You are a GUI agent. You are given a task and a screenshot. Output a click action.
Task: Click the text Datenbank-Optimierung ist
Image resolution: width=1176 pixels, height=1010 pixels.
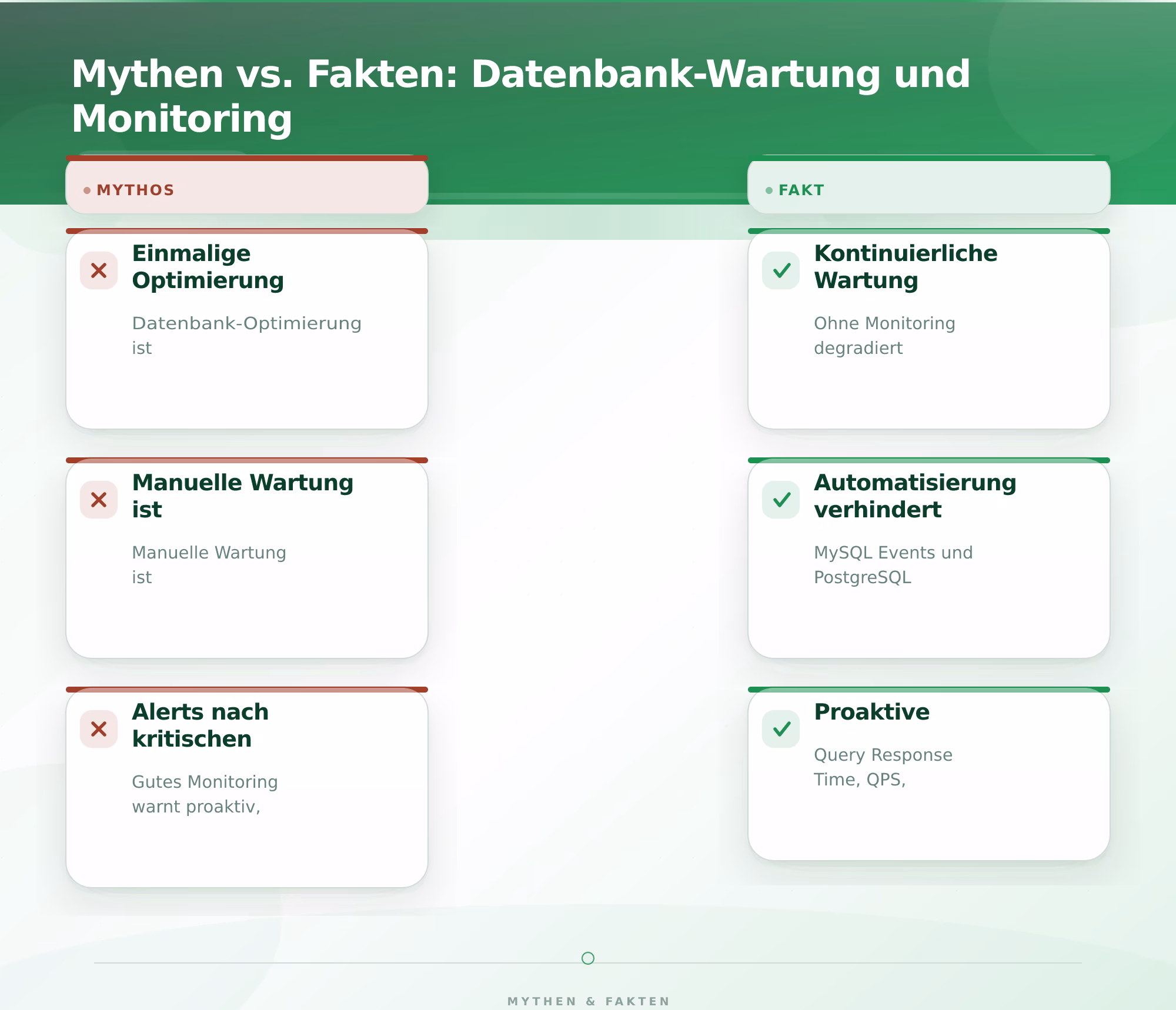(x=246, y=336)
